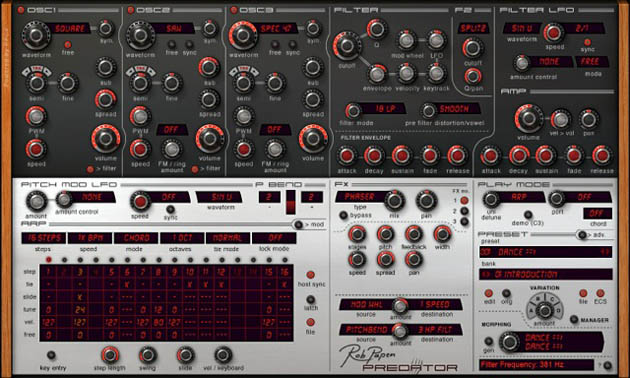The height and width of the screenshot is (378, 630).
Task: Click the OSC1 waveform knob
Action: [x=36, y=35]
